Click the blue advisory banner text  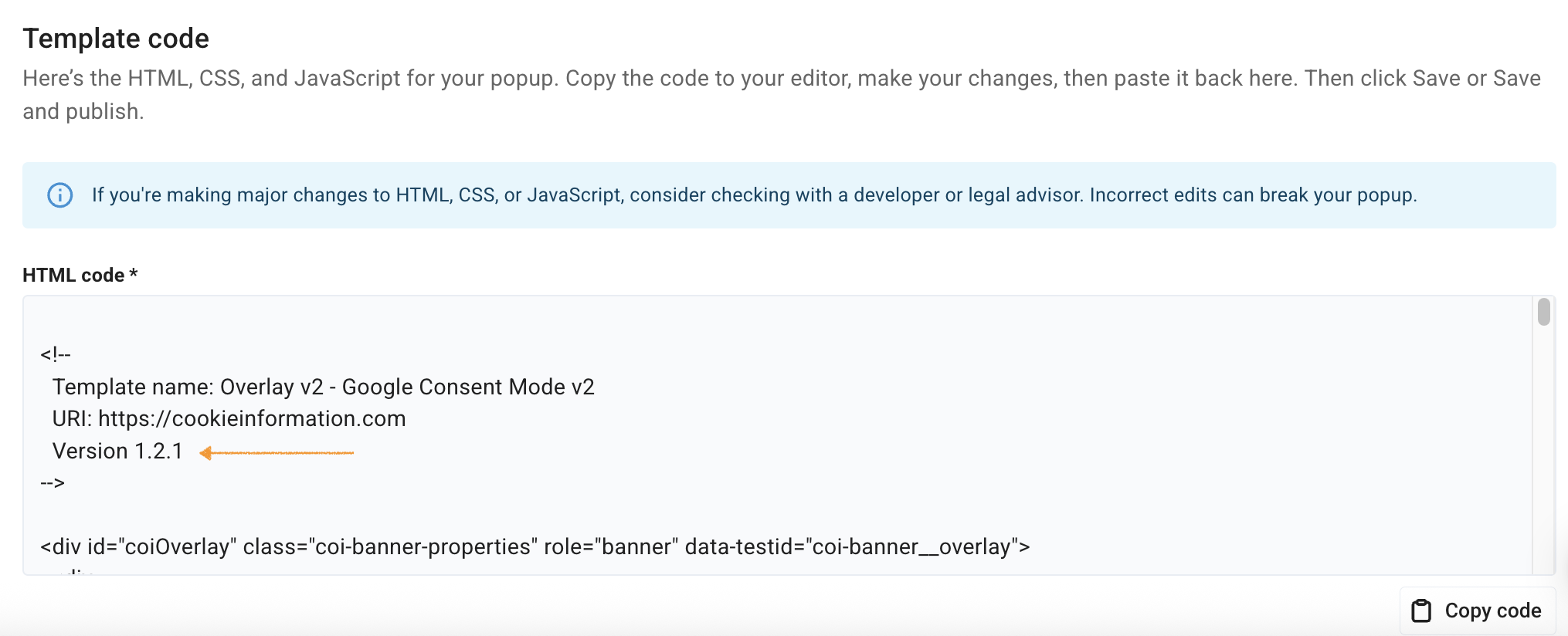click(x=755, y=195)
